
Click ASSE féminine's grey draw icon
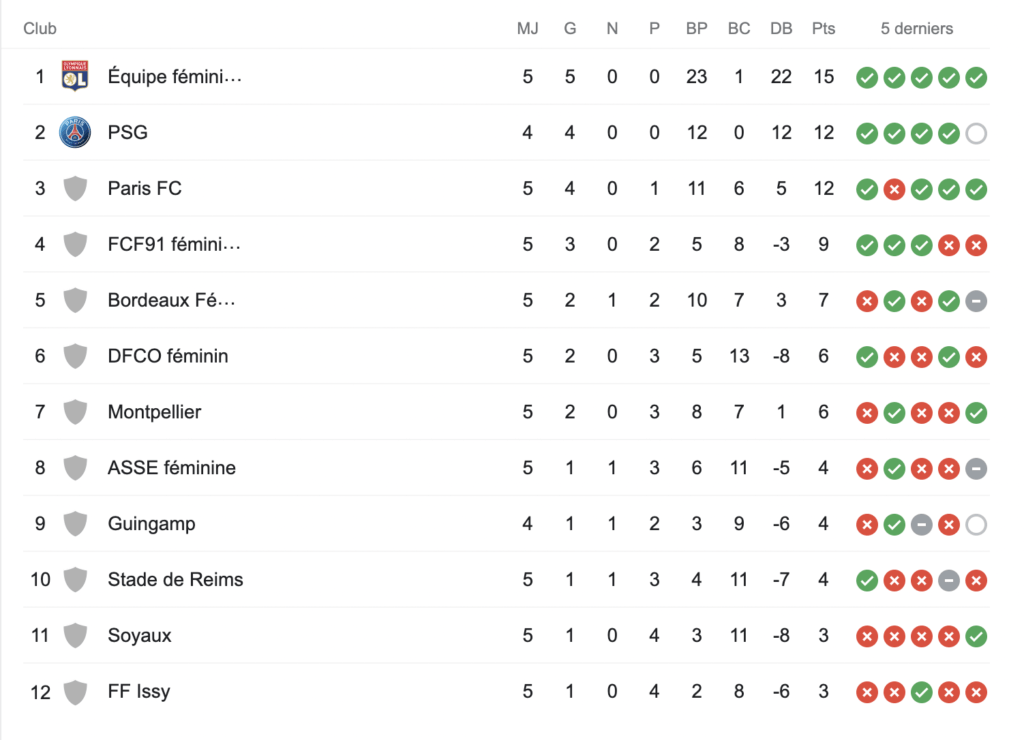pyautogui.click(x=976, y=468)
